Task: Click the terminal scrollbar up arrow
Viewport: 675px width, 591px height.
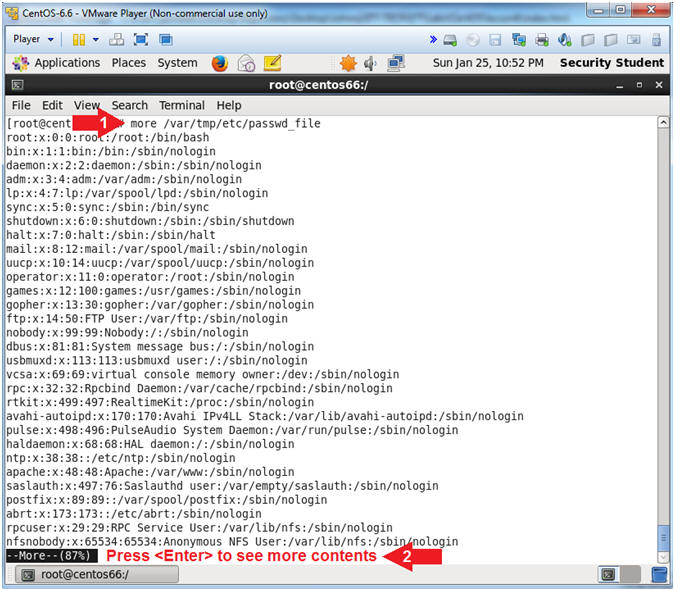Action: [x=663, y=123]
